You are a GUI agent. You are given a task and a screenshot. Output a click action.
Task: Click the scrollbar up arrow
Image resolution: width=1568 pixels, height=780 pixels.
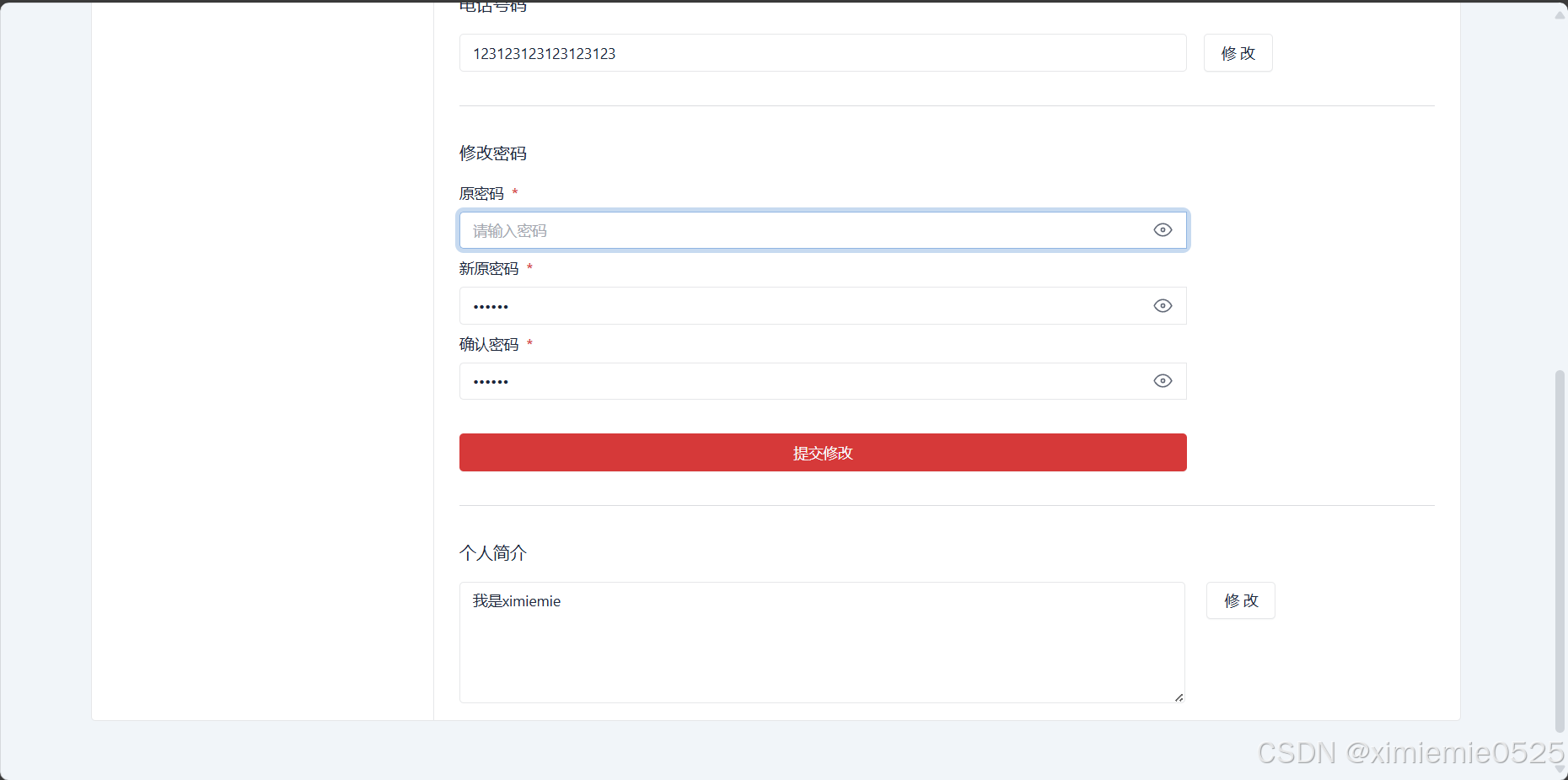[1560, 15]
